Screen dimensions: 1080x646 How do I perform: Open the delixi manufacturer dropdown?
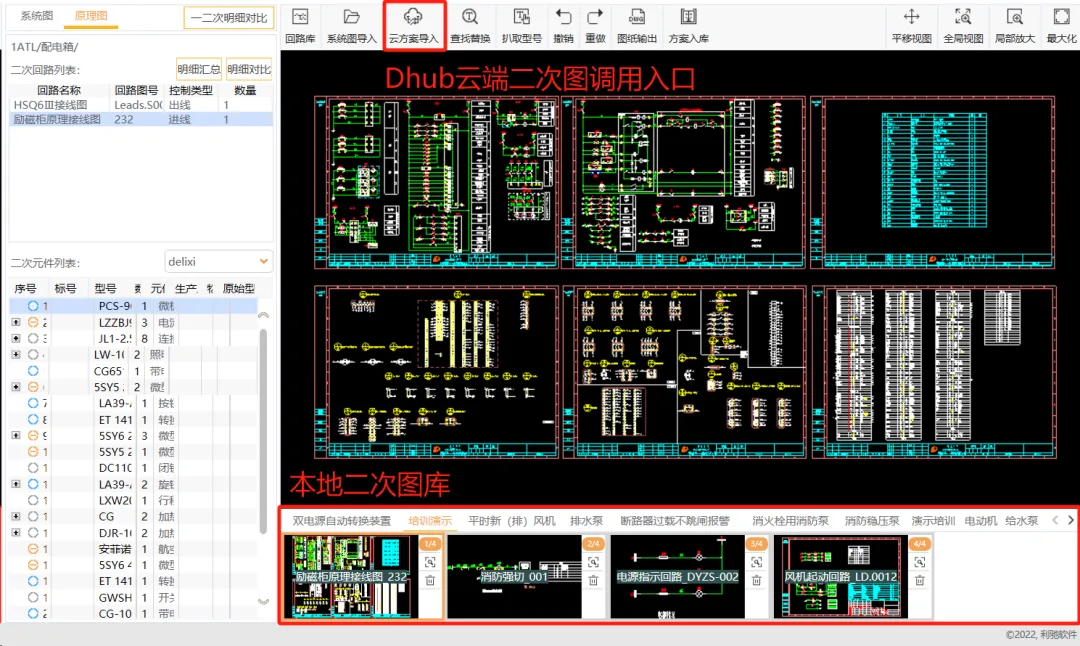tap(218, 262)
